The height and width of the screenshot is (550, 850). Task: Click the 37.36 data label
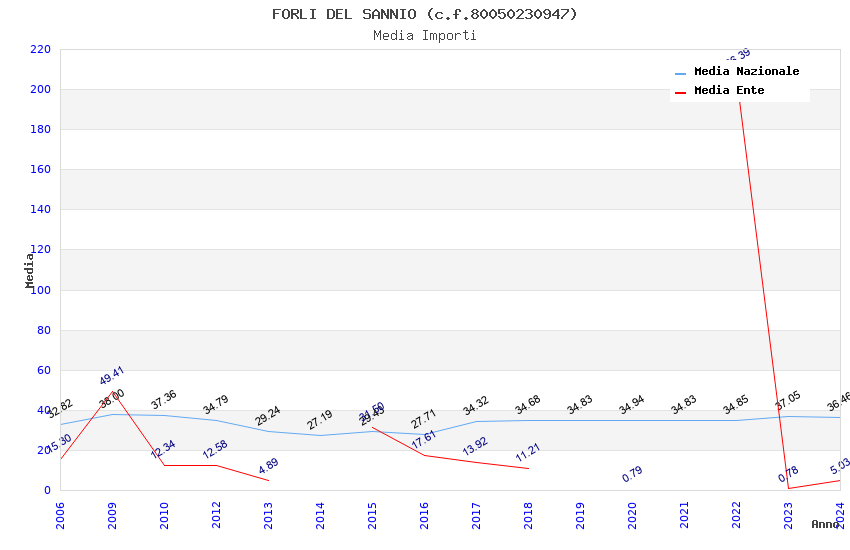(164, 399)
